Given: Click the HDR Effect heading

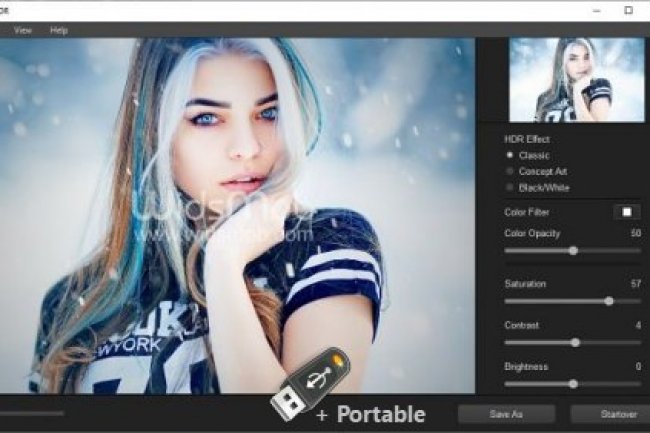Looking at the screenshot, I should pos(527,139).
